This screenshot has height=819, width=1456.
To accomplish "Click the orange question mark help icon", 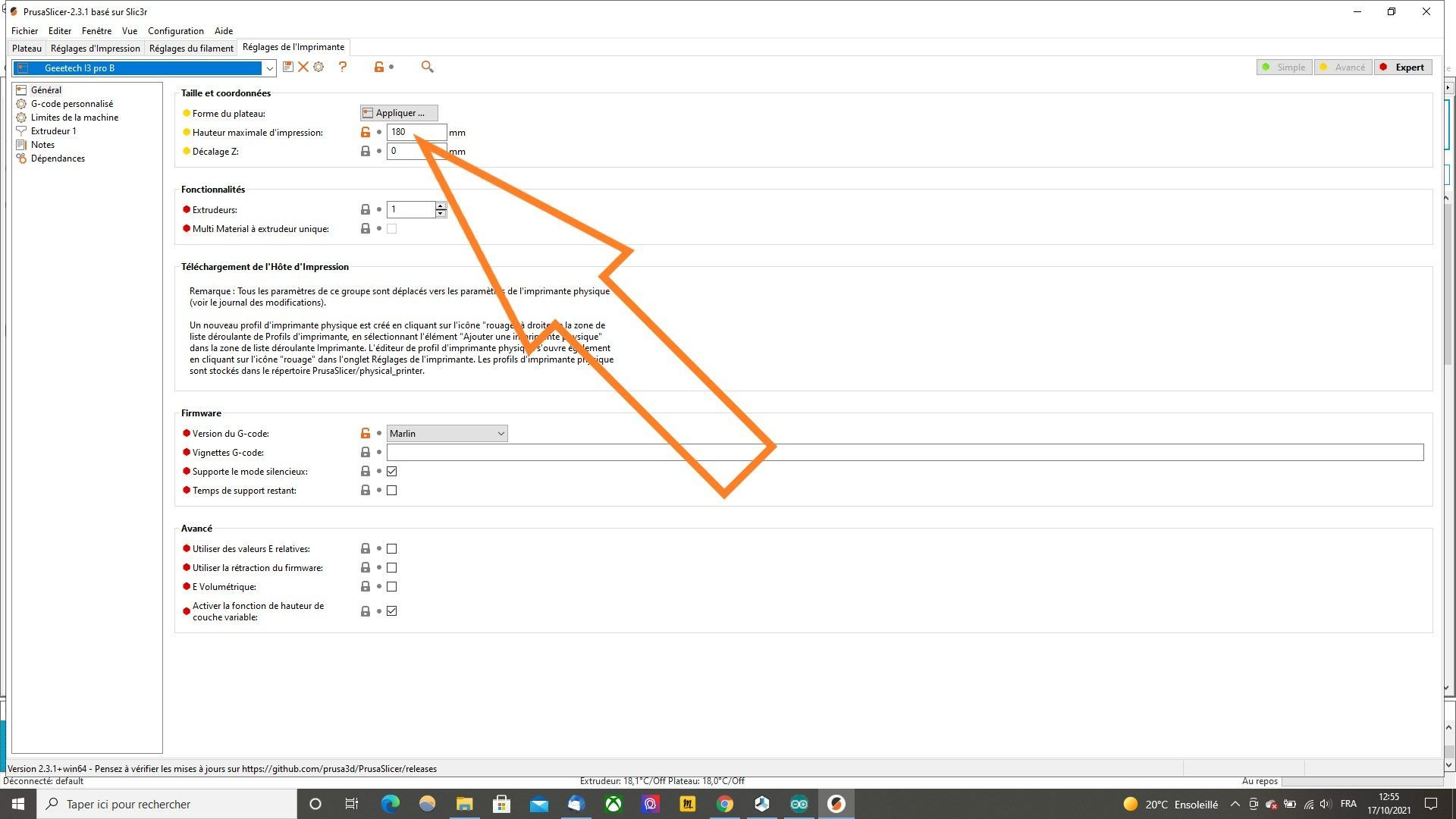I will [x=343, y=67].
